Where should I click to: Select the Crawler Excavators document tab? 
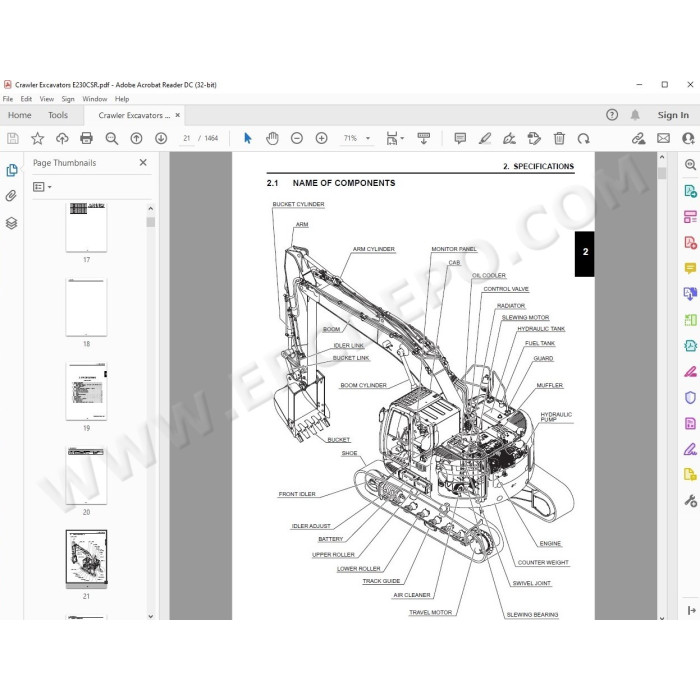134,116
